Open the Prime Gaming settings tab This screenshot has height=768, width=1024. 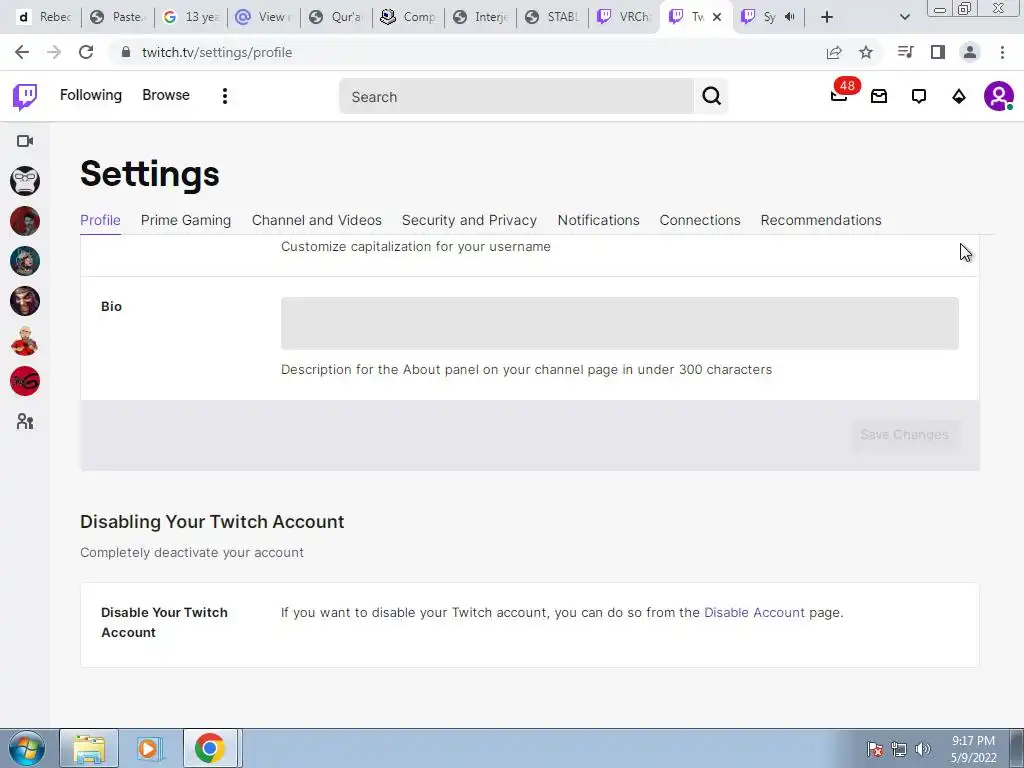pyautogui.click(x=185, y=220)
